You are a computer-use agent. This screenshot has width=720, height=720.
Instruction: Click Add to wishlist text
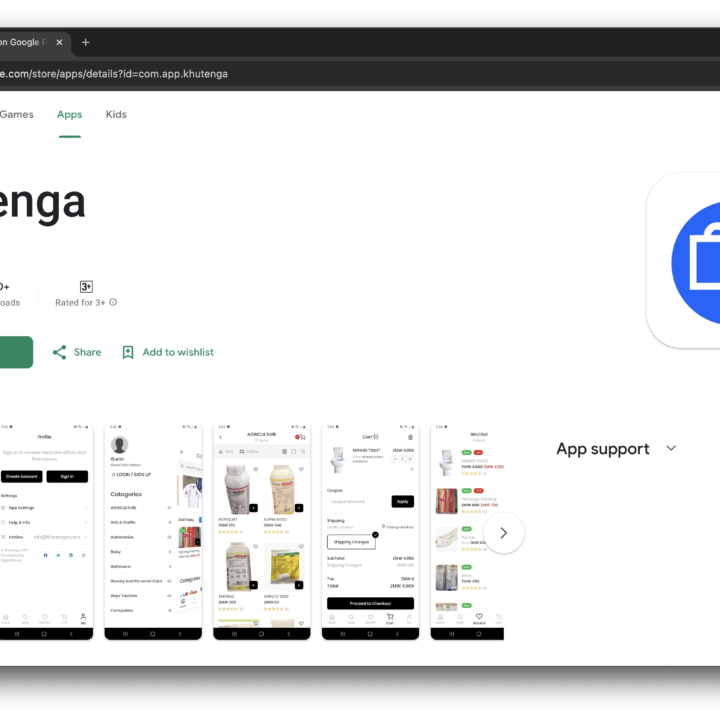[x=178, y=352]
